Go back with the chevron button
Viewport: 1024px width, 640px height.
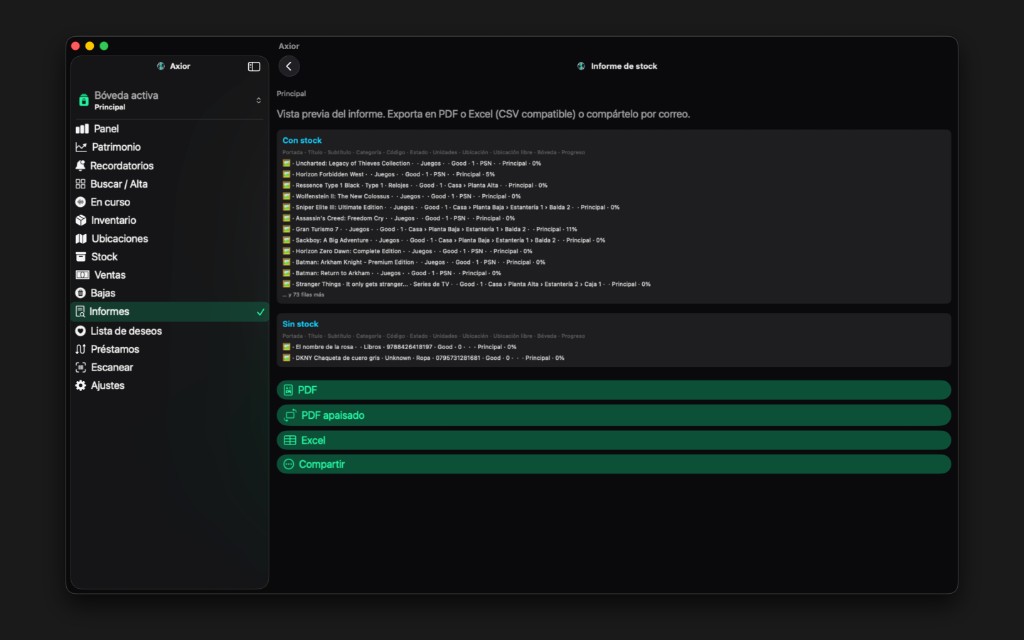point(289,66)
